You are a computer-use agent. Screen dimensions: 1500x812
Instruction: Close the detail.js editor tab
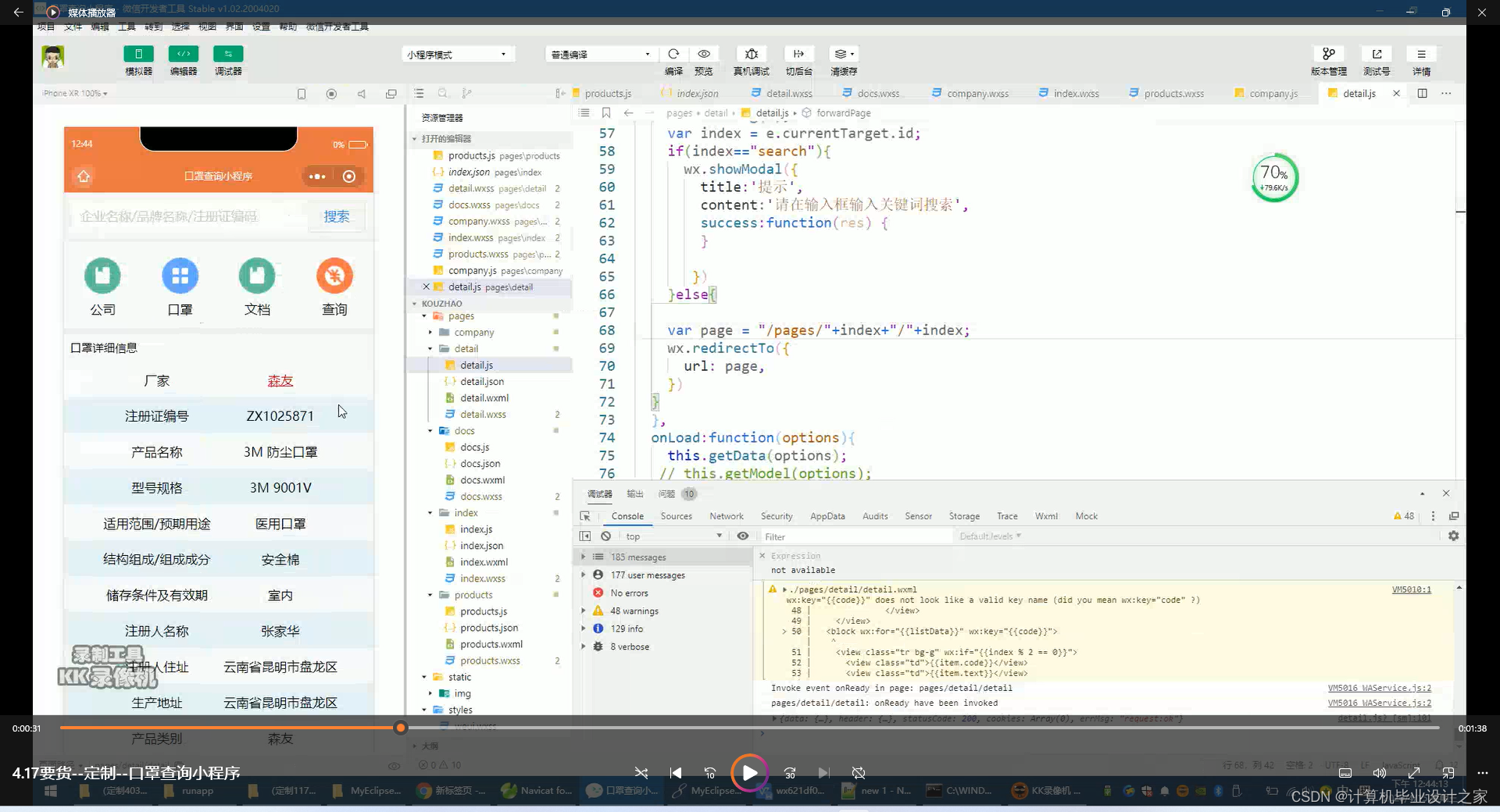(1396, 93)
